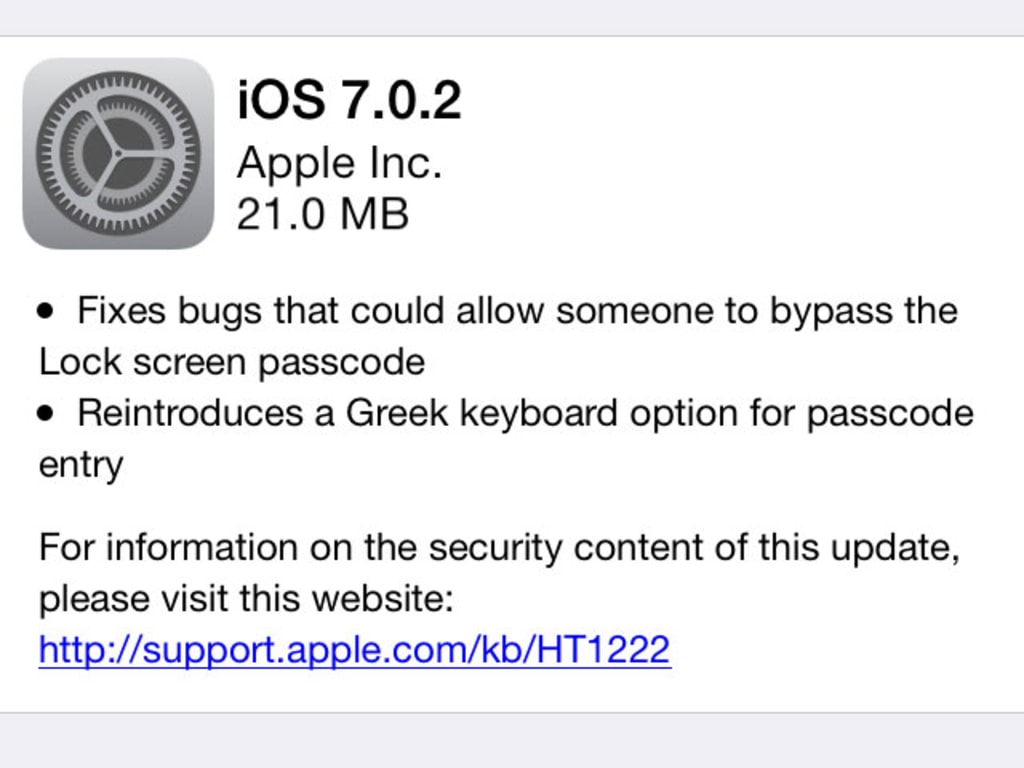Screen dimensions: 1024x768
Task: Click the gray header bar above the update
Action: coord(512,17)
